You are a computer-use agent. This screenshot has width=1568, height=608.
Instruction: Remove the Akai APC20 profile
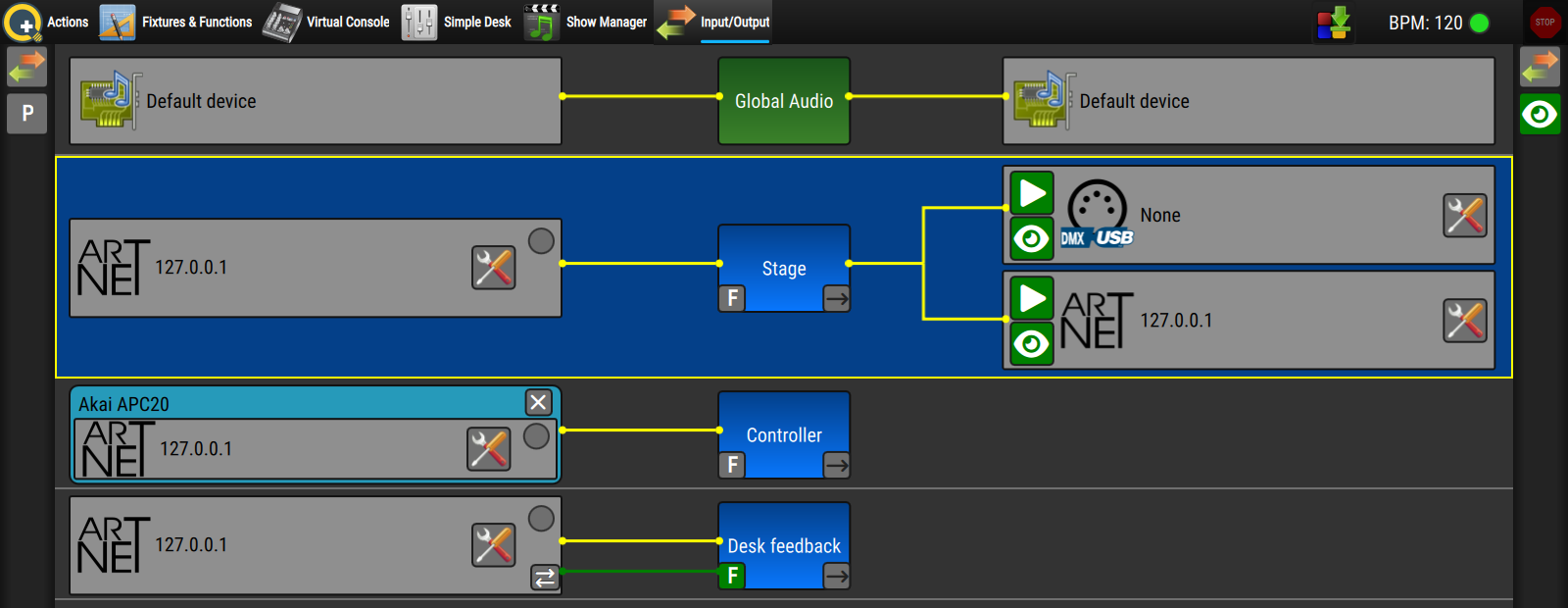[538, 402]
